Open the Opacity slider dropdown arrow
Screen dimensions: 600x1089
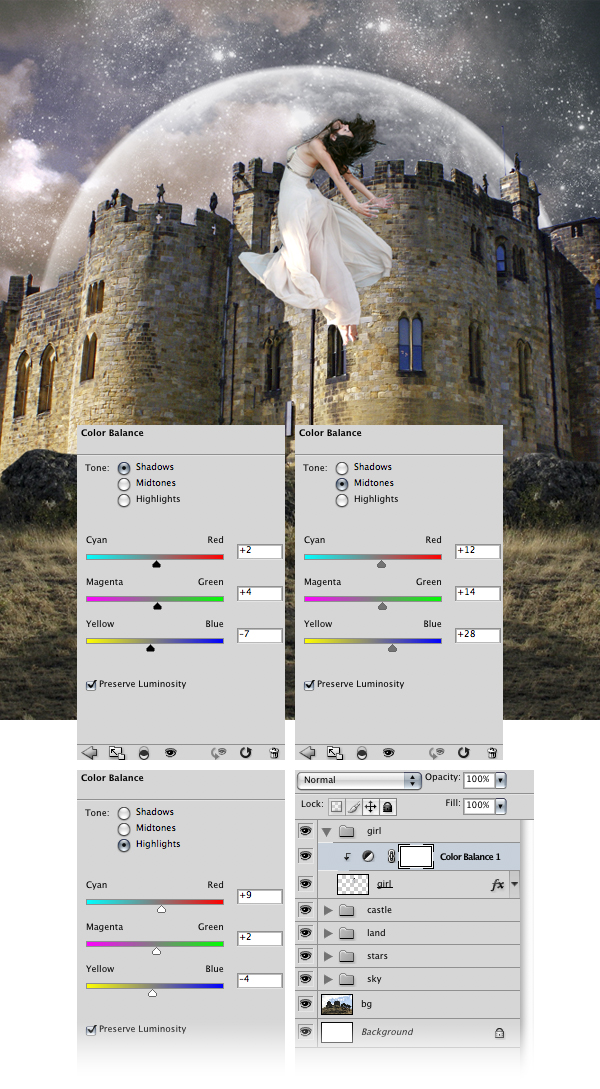tap(500, 779)
